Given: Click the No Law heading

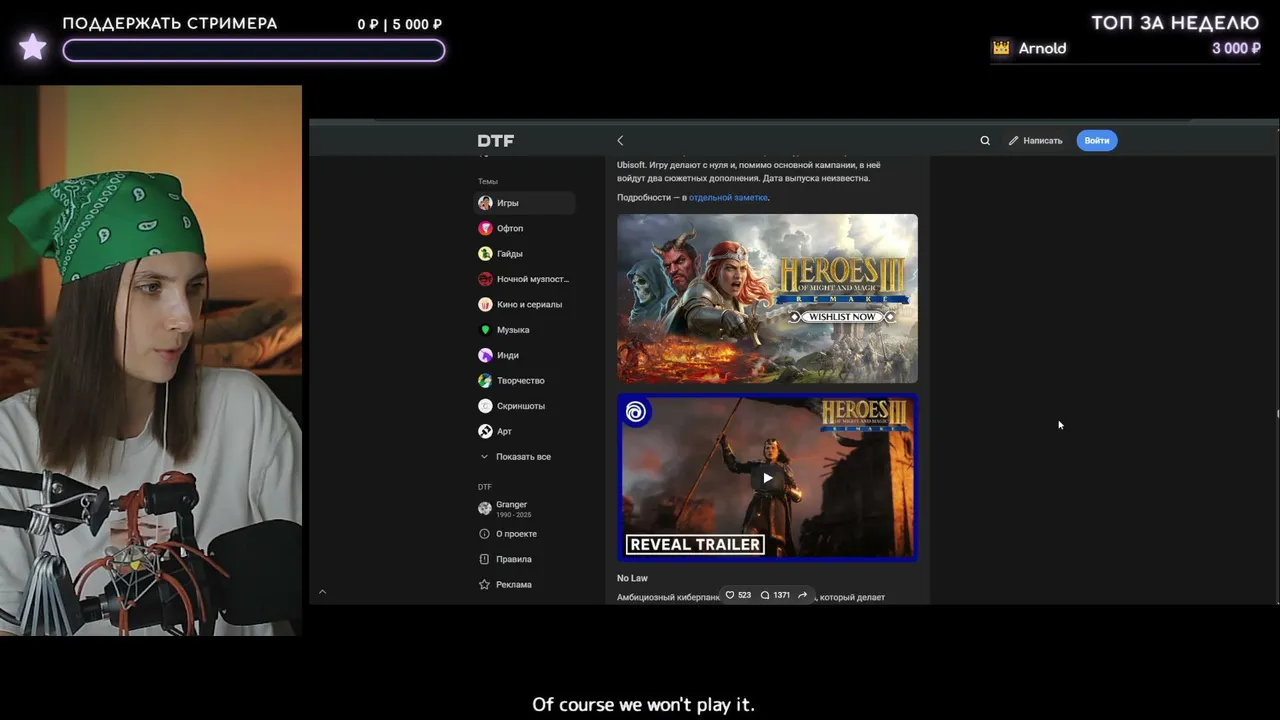Looking at the screenshot, I should [632, 579].
